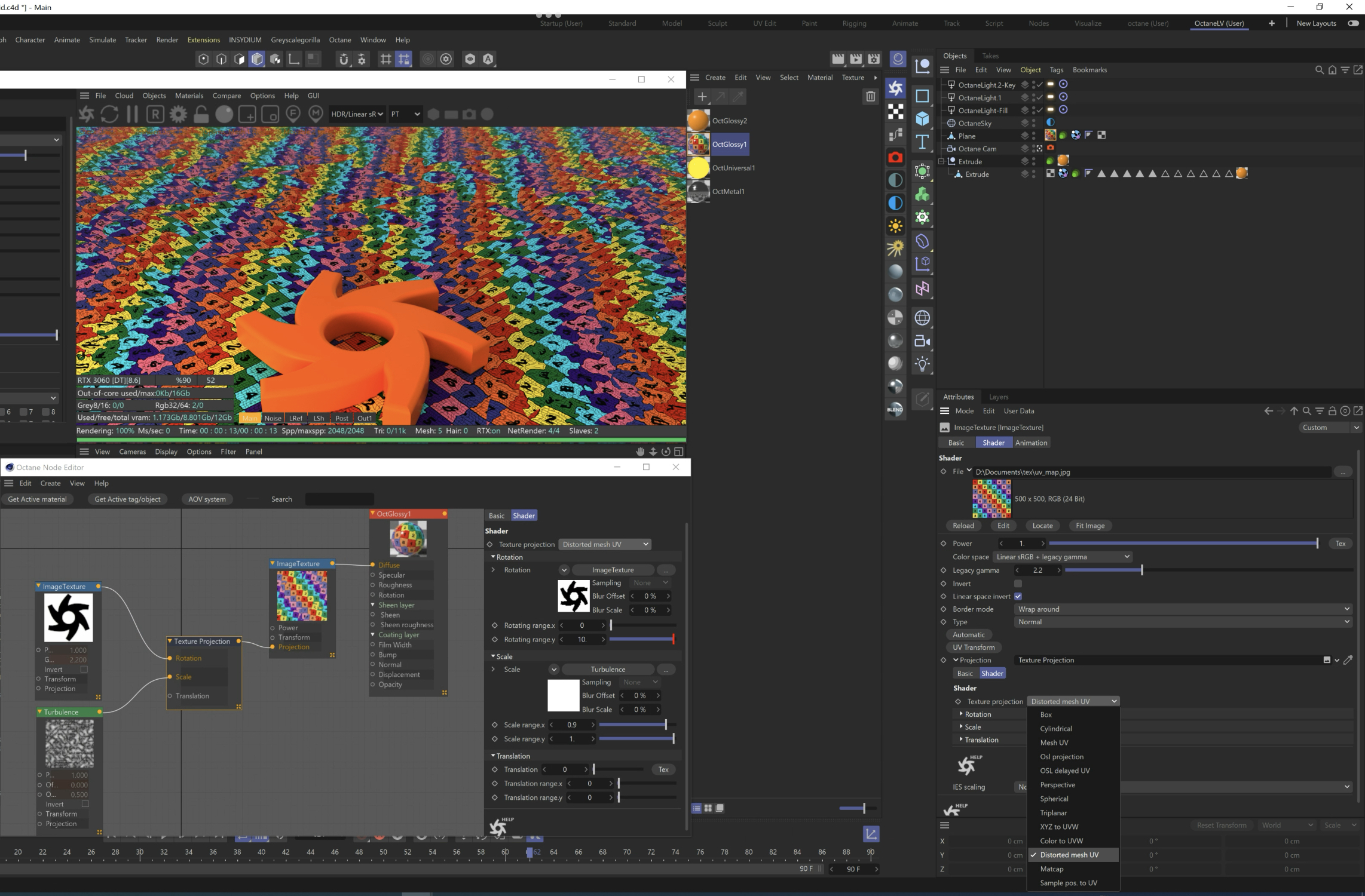Click Get Active material button
Viewport: 1365px width, 896px height.
tap(37, 499)
